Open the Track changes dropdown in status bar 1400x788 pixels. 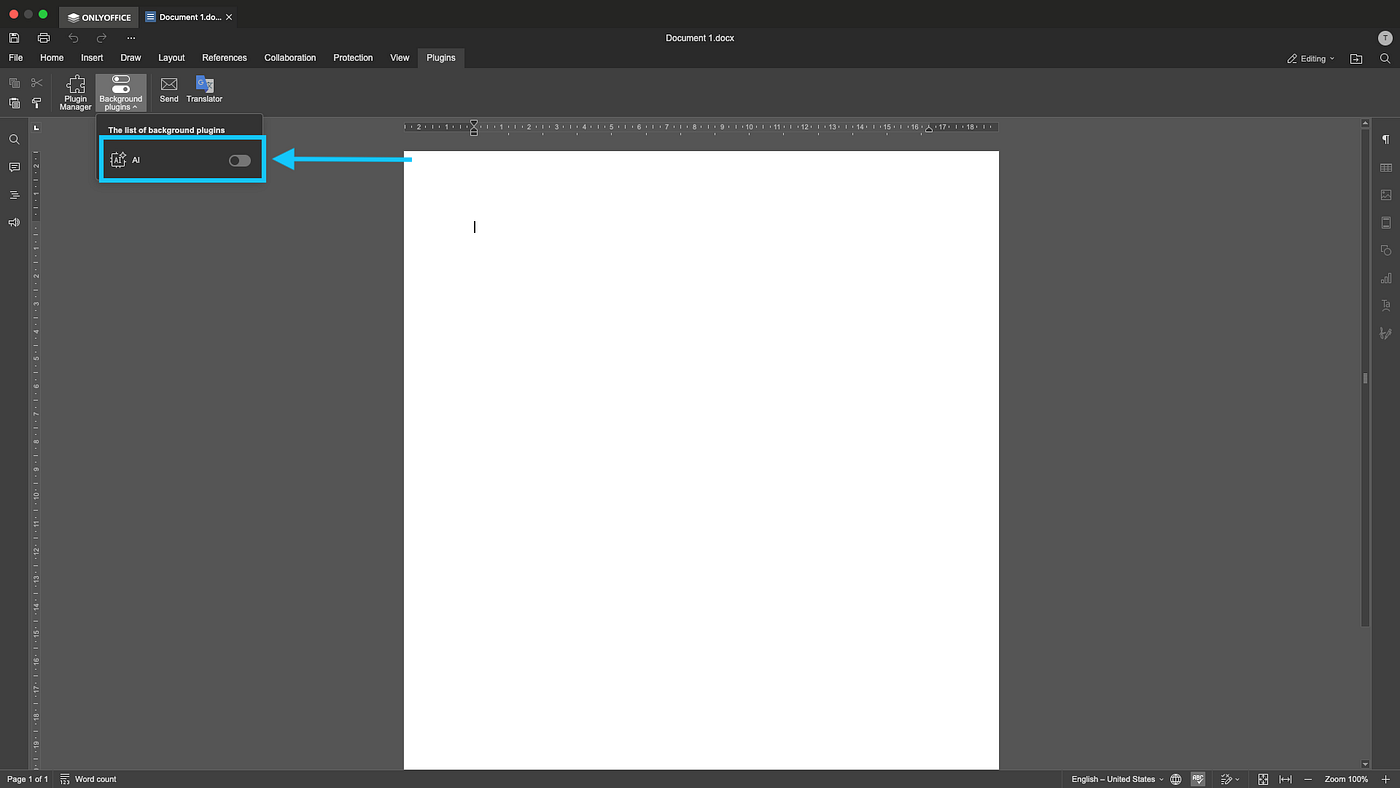1230,779
